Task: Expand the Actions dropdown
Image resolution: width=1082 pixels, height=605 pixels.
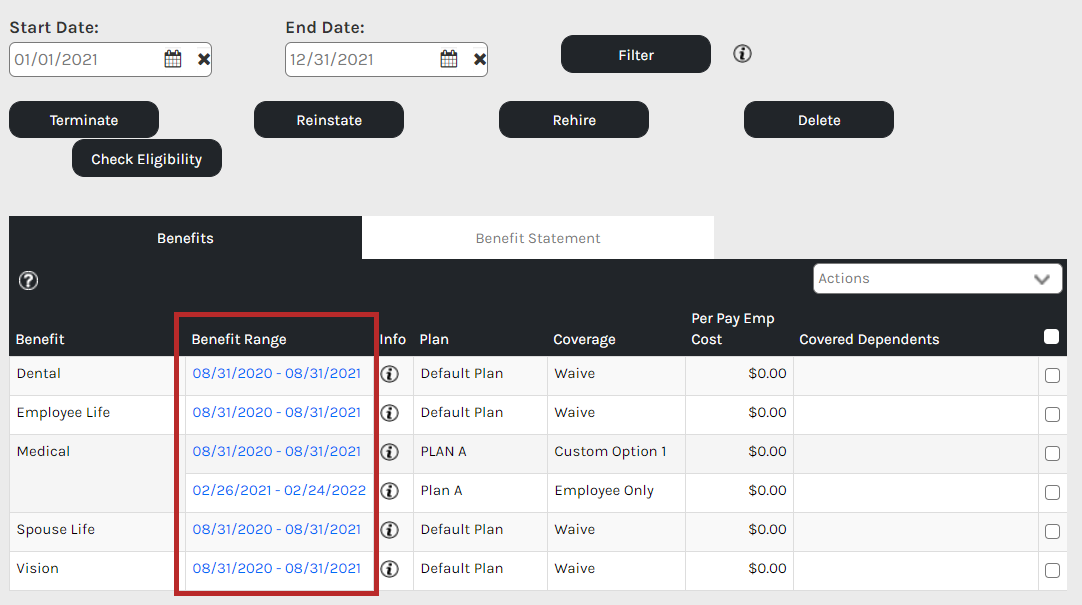Action: 937,279
